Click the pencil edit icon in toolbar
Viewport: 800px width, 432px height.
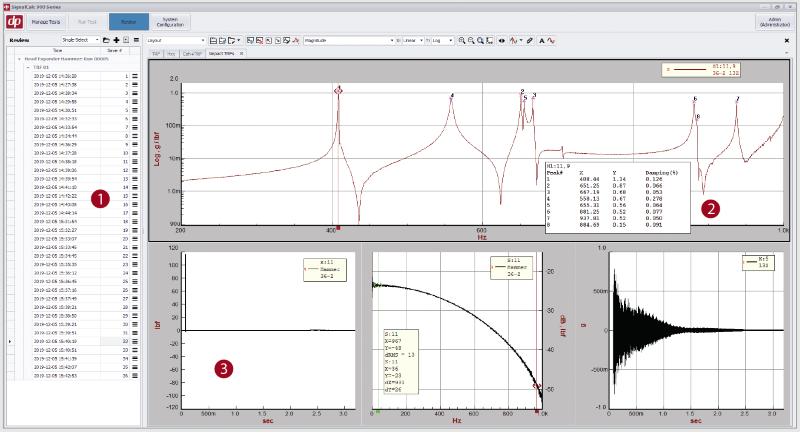529,40
